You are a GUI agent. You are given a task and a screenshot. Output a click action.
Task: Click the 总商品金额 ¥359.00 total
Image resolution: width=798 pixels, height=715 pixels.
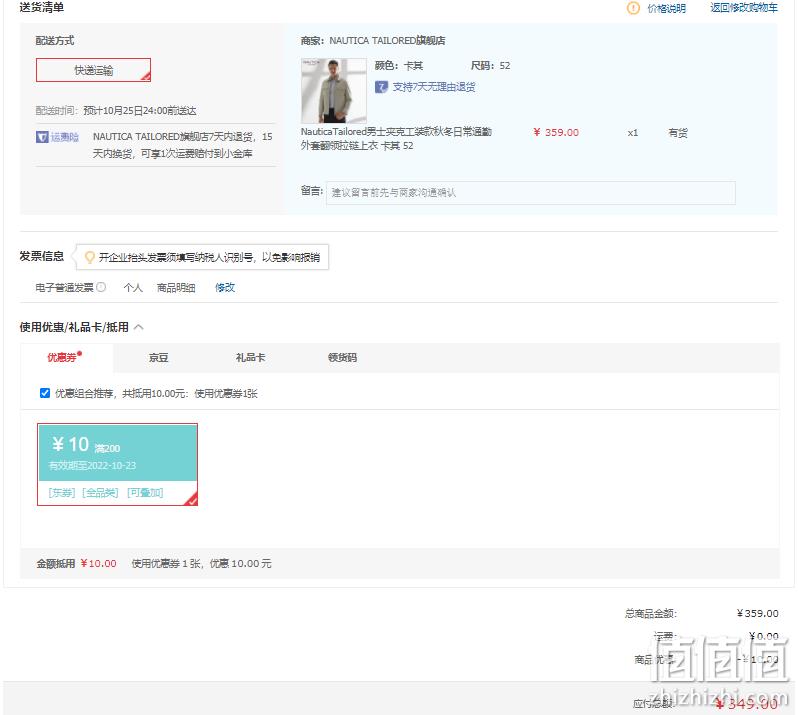pos(757,613)
